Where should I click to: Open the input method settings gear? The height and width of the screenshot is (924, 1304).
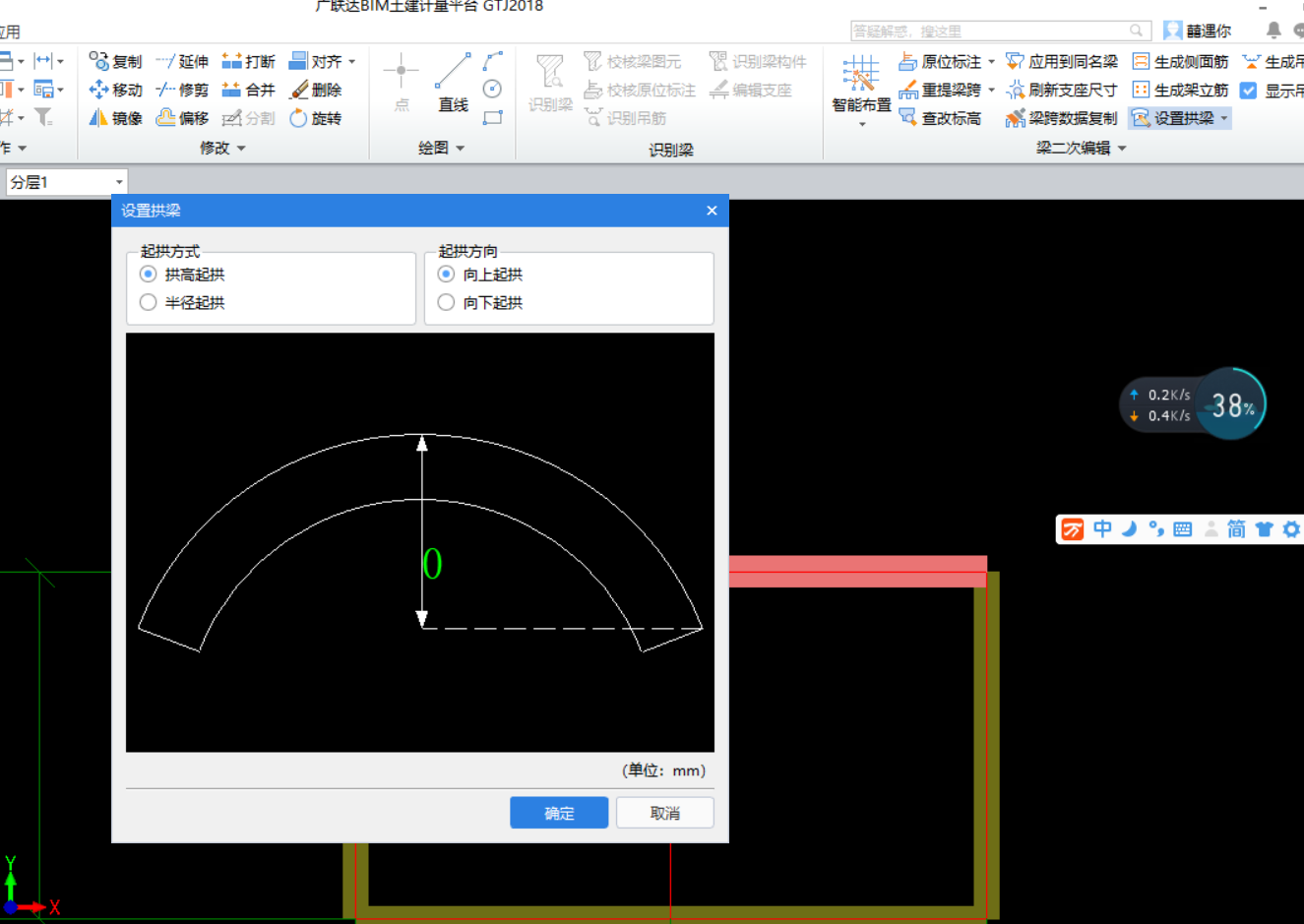[1291, 529]
